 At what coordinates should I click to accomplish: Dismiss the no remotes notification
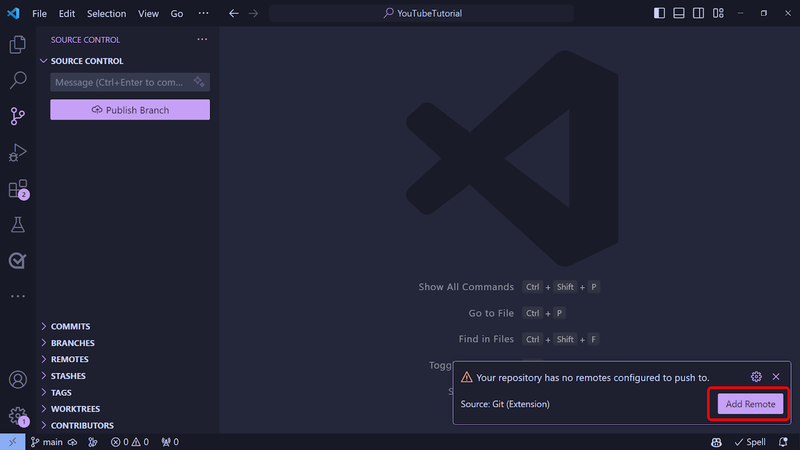click(776, 377)
